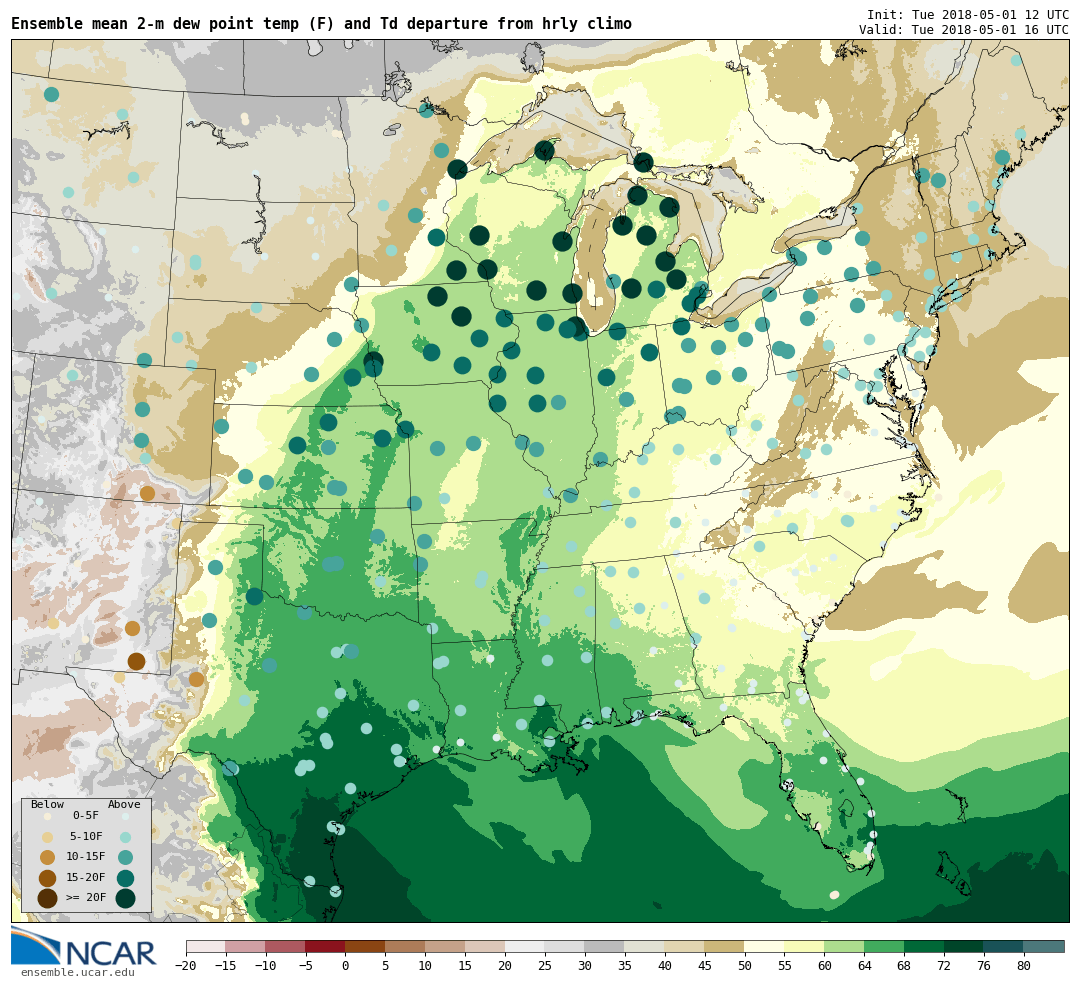Click the tan '10-15F' below circle in legend

coord(48,858)
